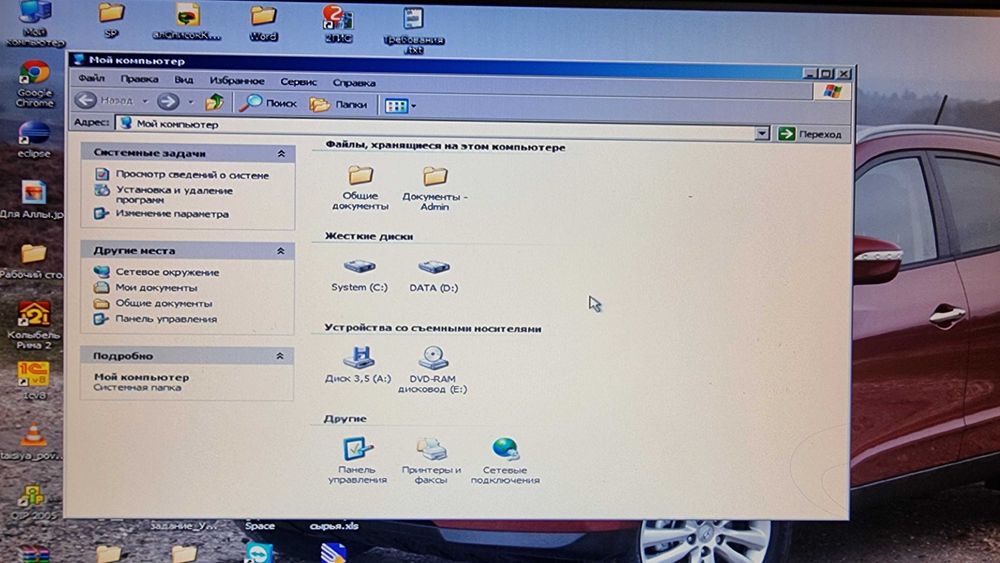Open Панель управления sidebar link
The image size is (1000, 563).
tap(156, 319)
